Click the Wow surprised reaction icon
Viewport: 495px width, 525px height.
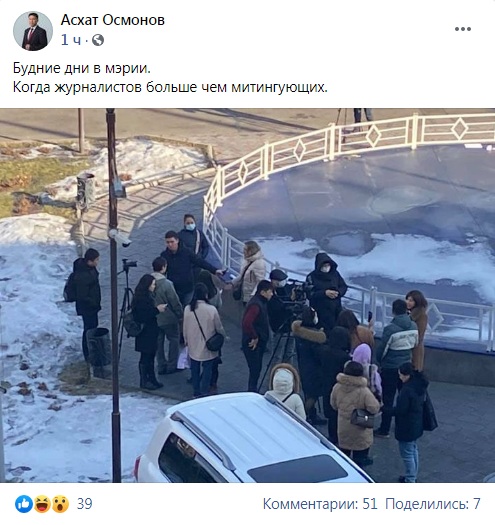click(x=60, y=504)
